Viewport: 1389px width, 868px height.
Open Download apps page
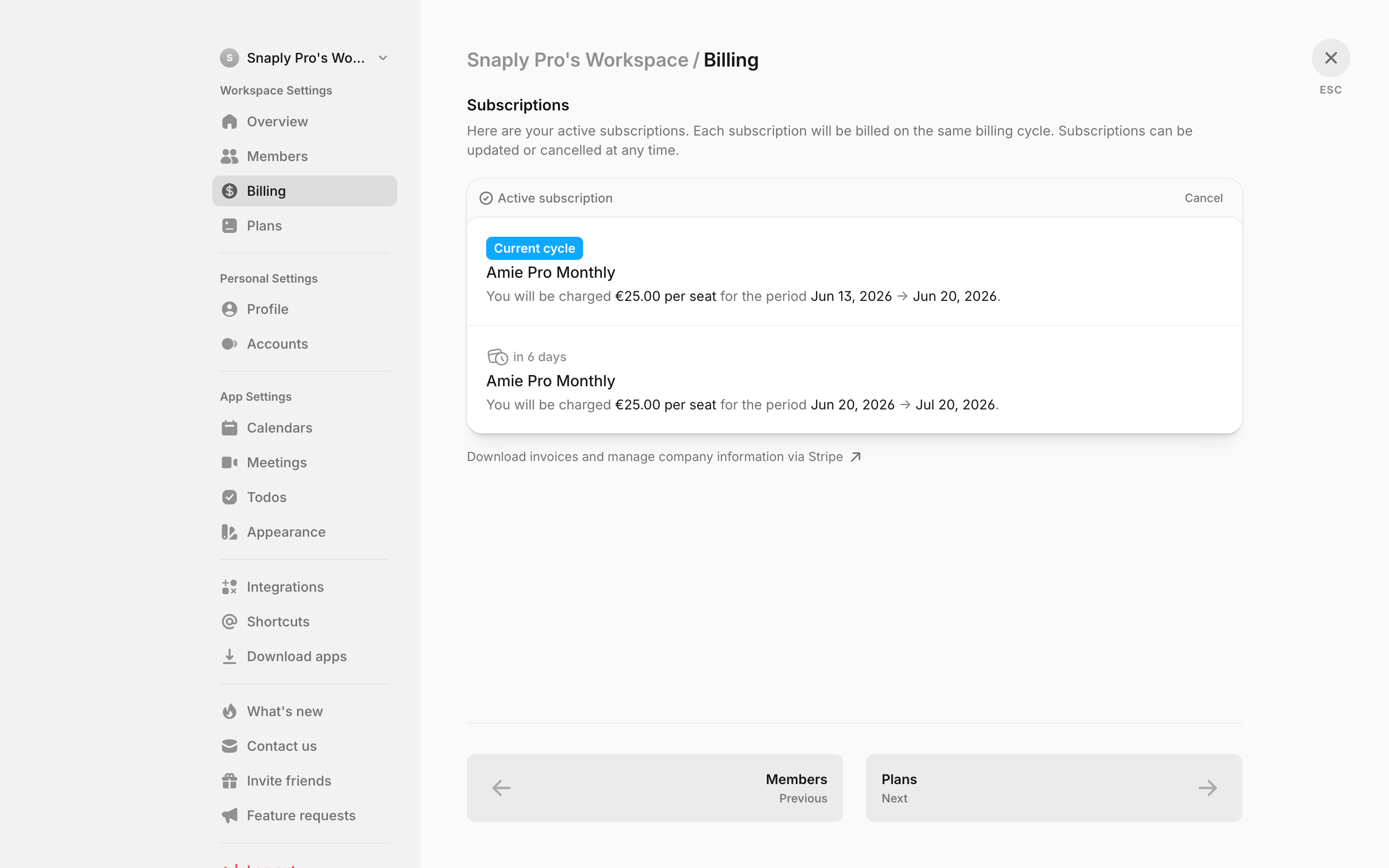[304, 656]
